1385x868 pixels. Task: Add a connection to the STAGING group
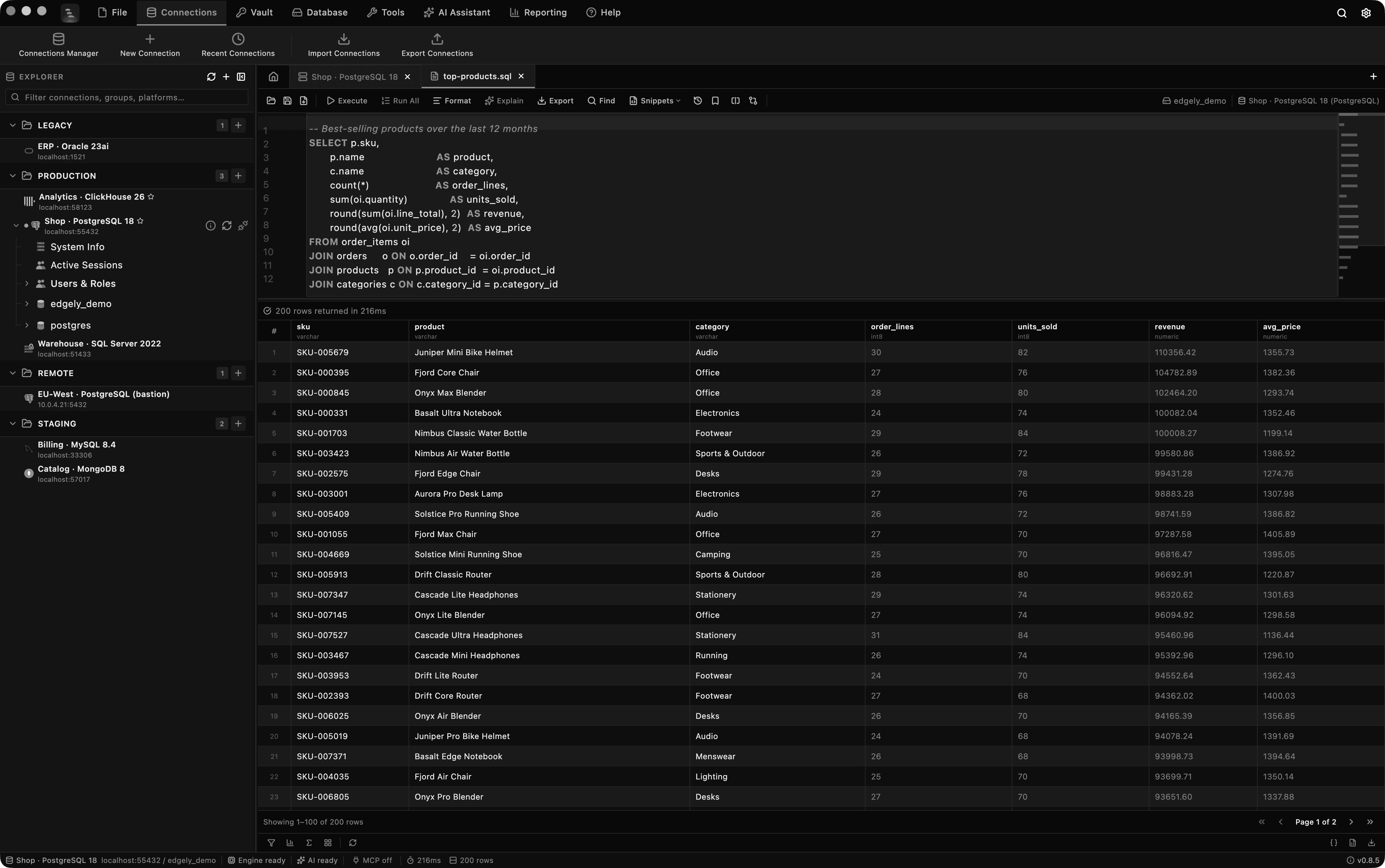(x=238, y=424)
